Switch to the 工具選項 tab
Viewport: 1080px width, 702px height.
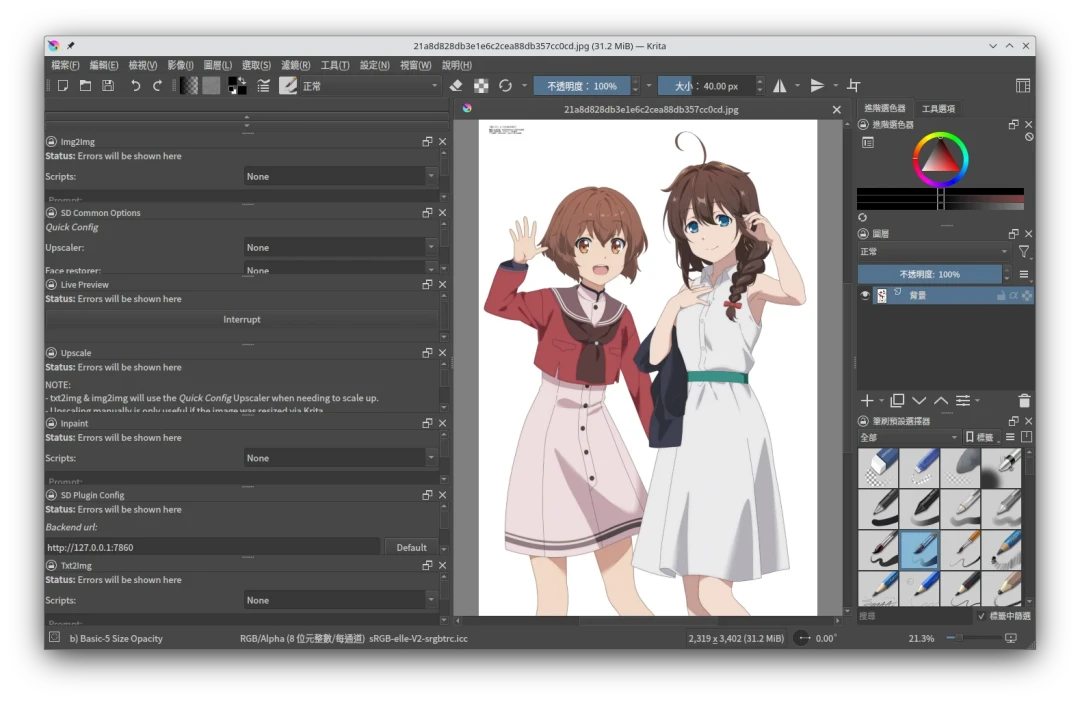938,109
